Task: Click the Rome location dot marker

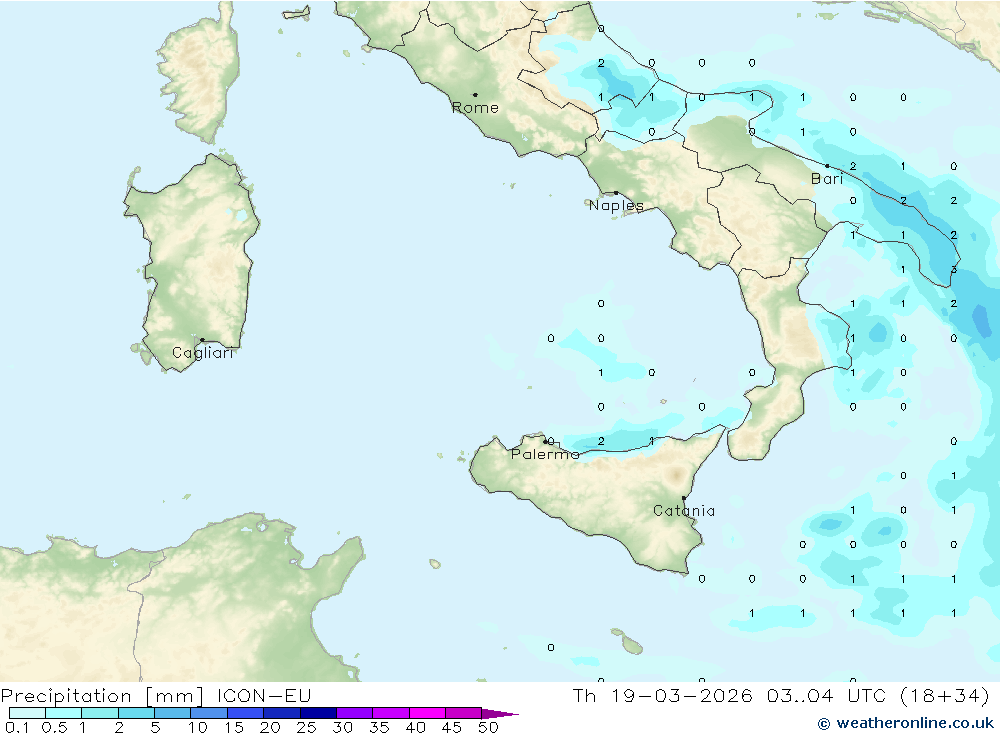Action: point(475,94)
